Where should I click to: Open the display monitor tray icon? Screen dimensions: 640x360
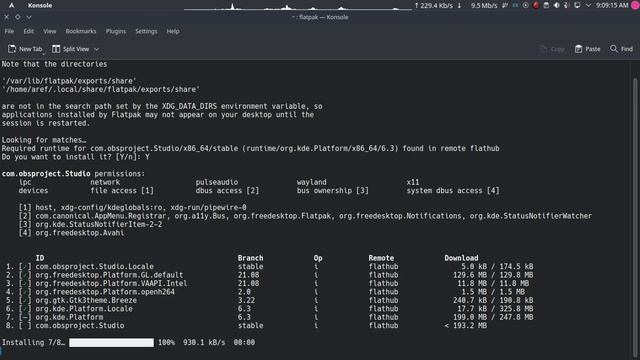(x=577, y=5)
